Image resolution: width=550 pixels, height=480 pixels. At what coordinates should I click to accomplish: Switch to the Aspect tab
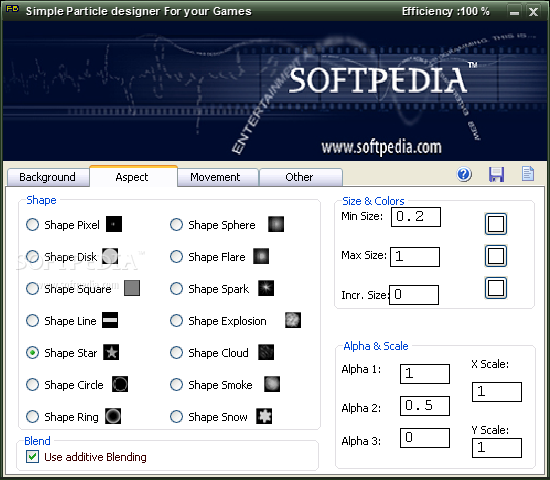pyautogui.click(x=133, y=176)
